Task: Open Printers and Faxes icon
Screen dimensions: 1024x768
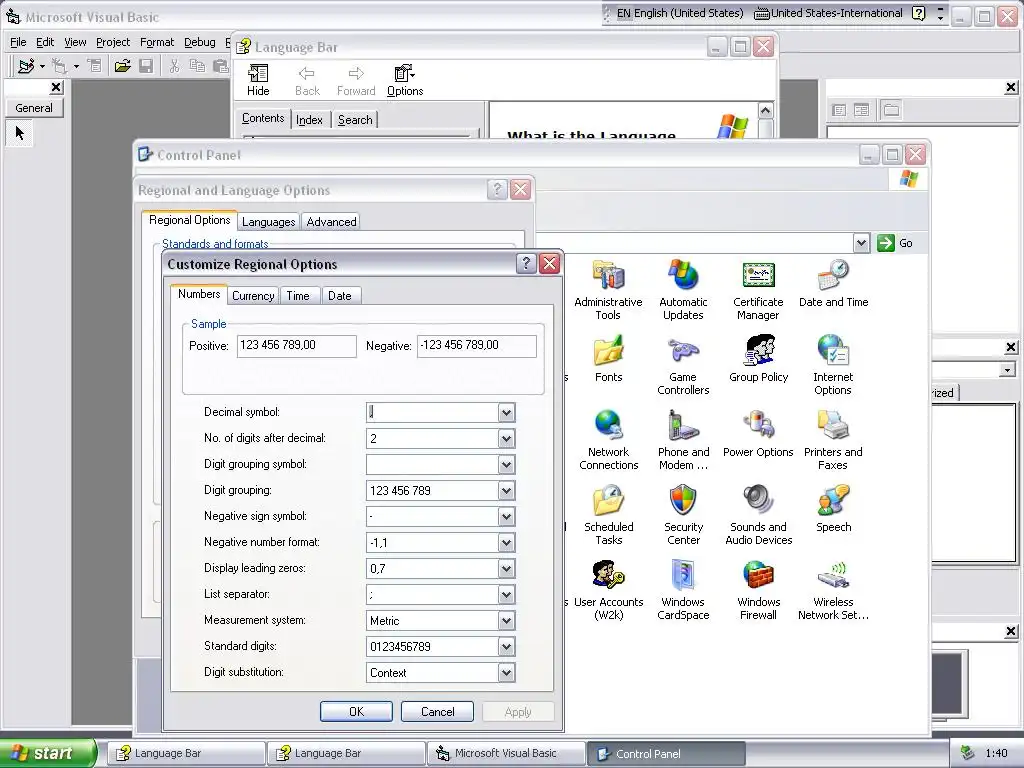Action: tap(833, 440)
